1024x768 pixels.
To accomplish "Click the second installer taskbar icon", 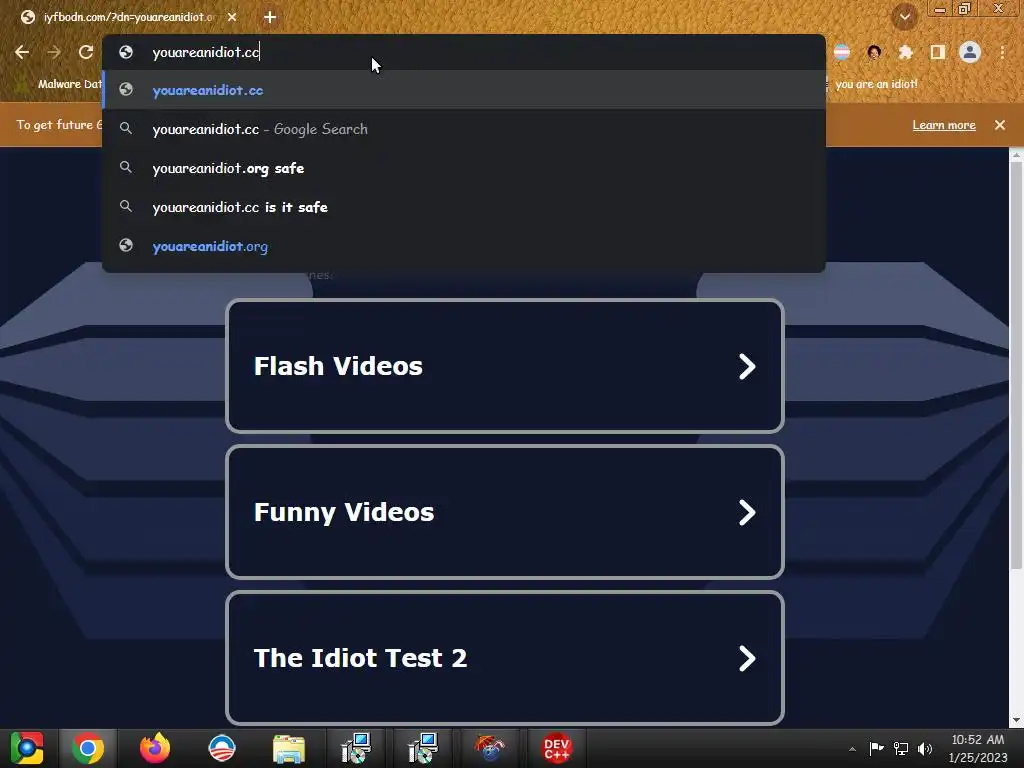I will (423, 748).
